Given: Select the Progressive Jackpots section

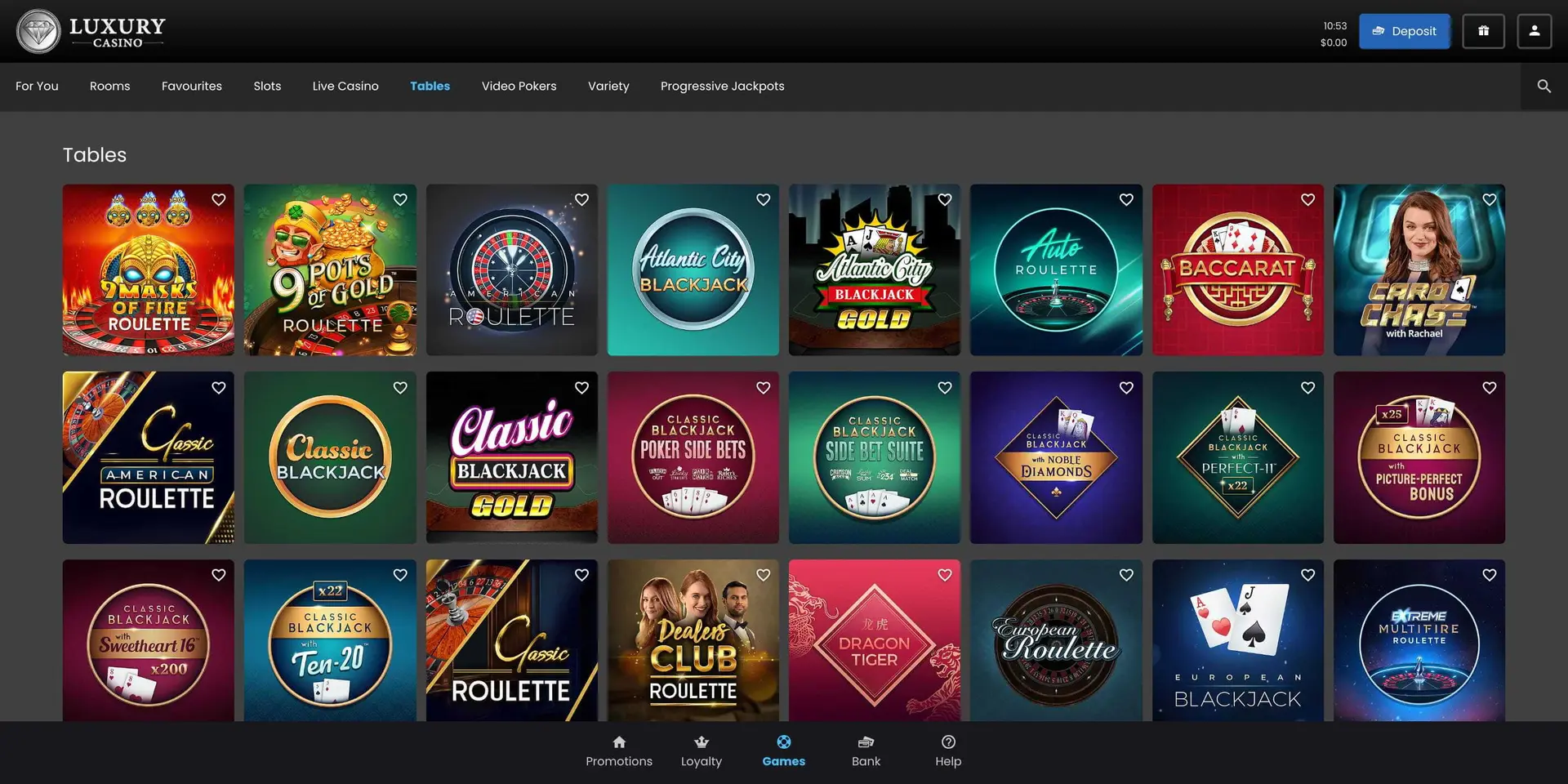Looking at the screenshot, I should 722,86.
